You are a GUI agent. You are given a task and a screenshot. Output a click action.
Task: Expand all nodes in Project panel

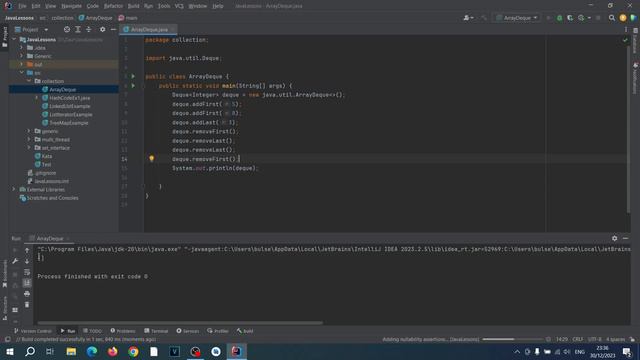(78, 29)
